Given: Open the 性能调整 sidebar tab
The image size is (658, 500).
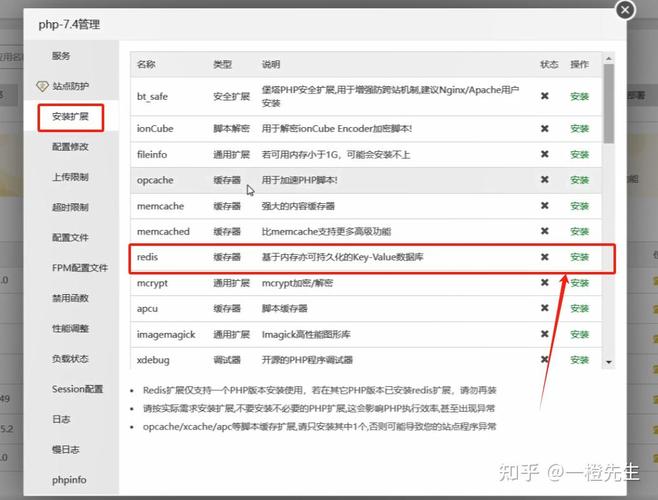Looking at the screenshot, I should click(70, 328).
